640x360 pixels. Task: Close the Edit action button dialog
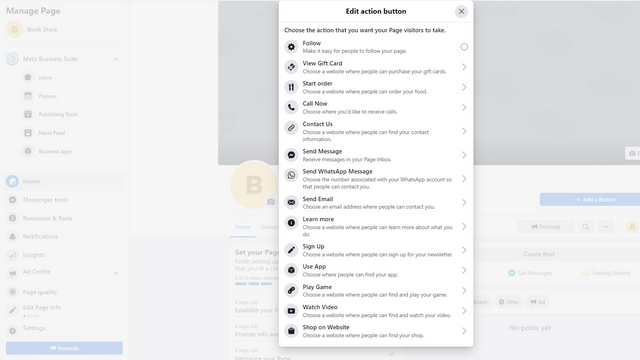pos(461,11)
